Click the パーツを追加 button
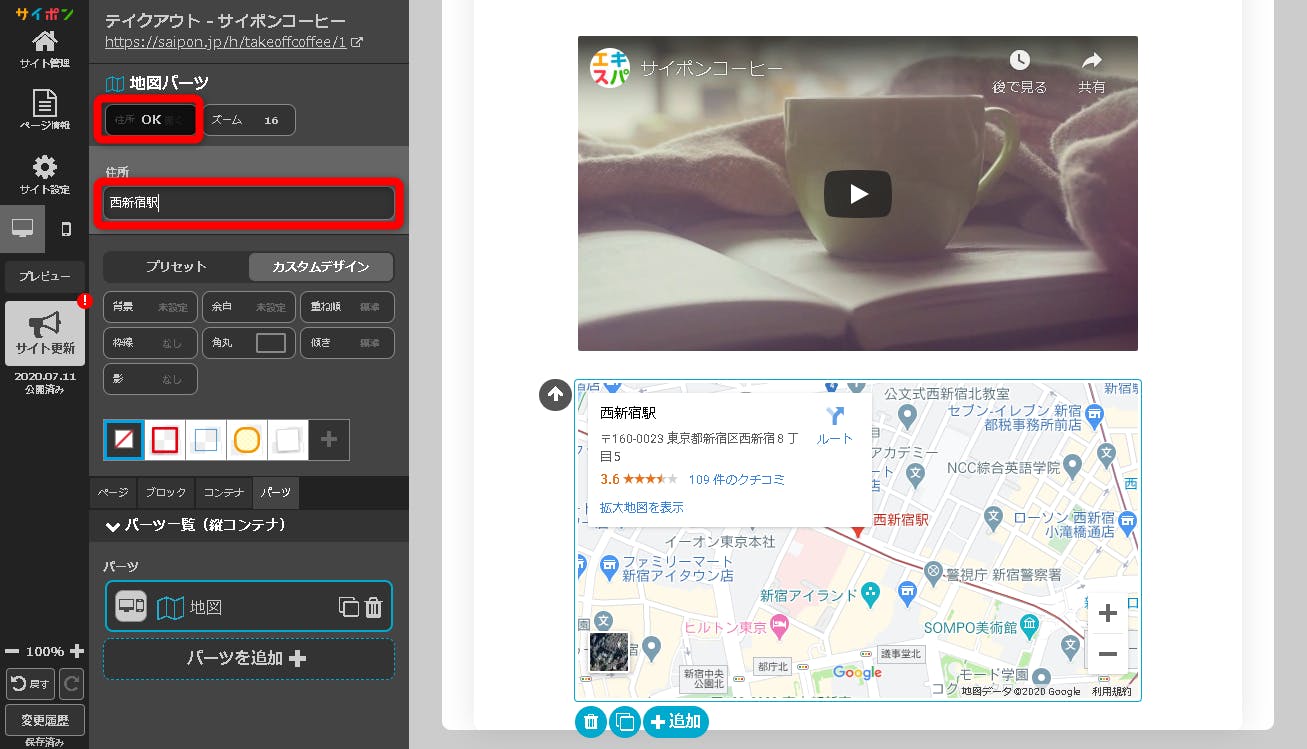This screenshot has width=1307, height=749. coord(248,658)
